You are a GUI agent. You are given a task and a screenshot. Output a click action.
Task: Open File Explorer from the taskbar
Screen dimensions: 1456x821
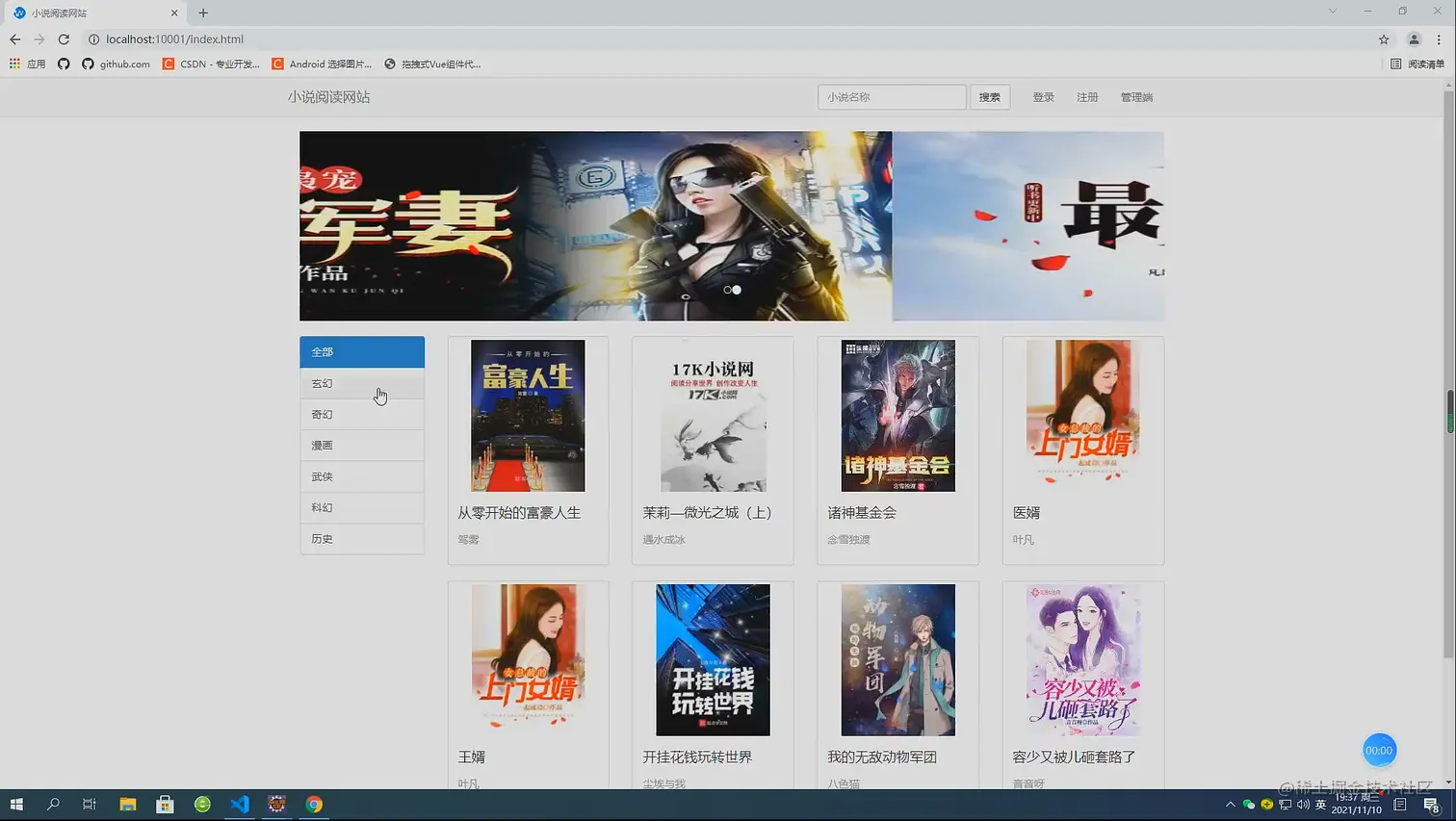127,805
